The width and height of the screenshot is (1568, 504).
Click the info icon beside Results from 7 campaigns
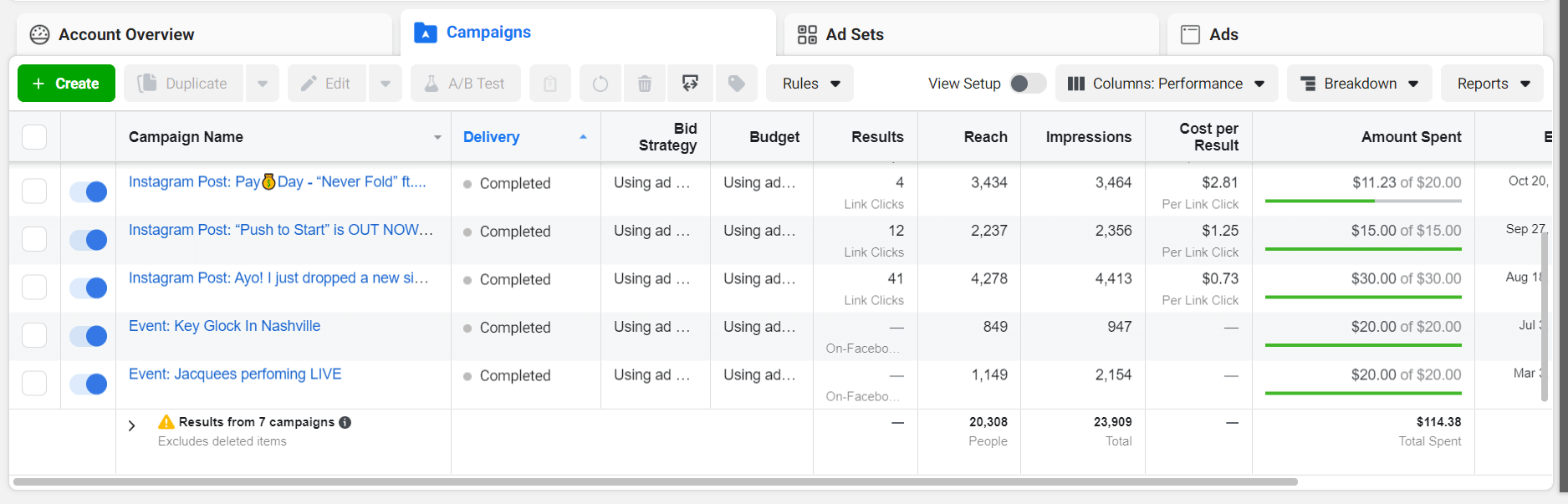345,422
